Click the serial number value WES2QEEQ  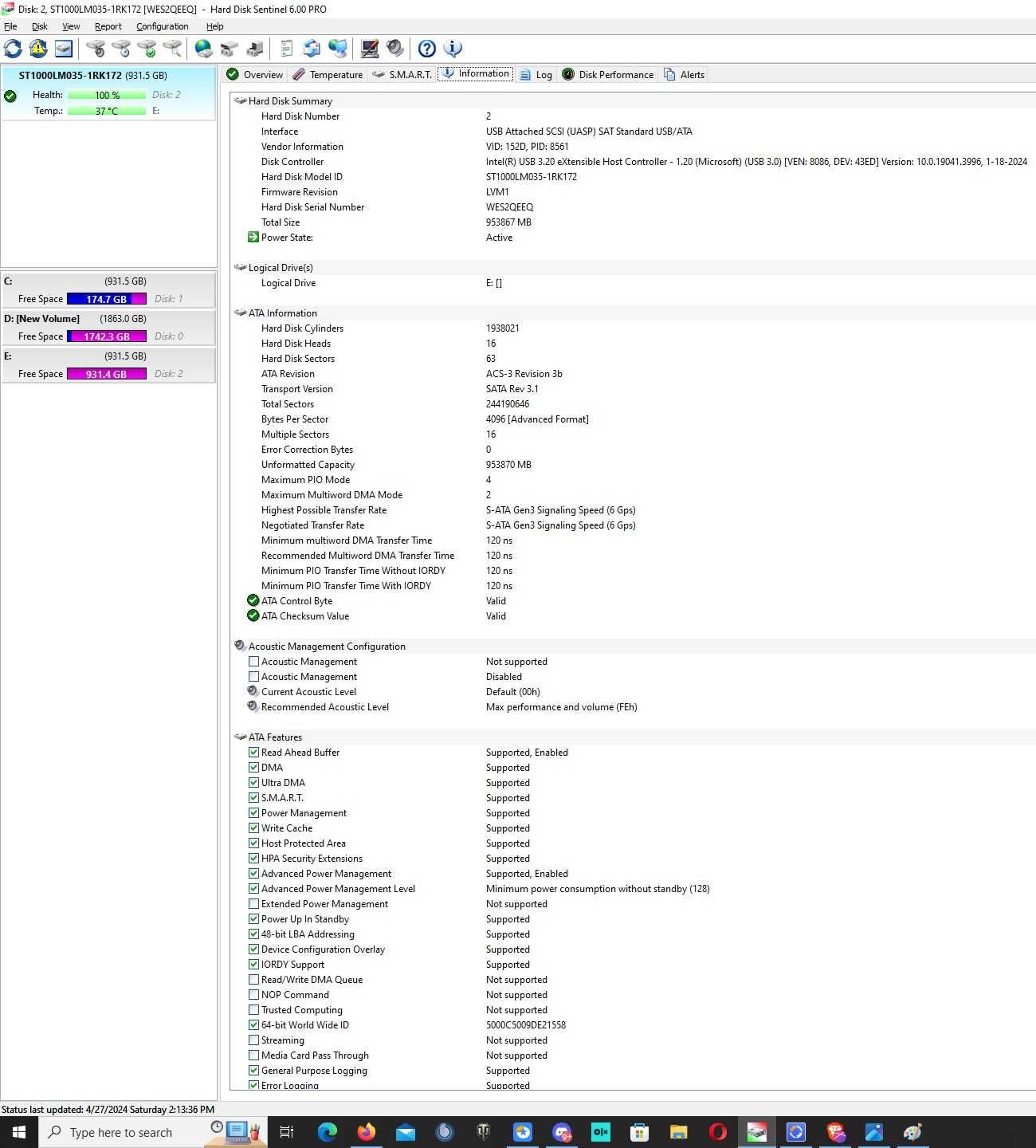(509, 206)
